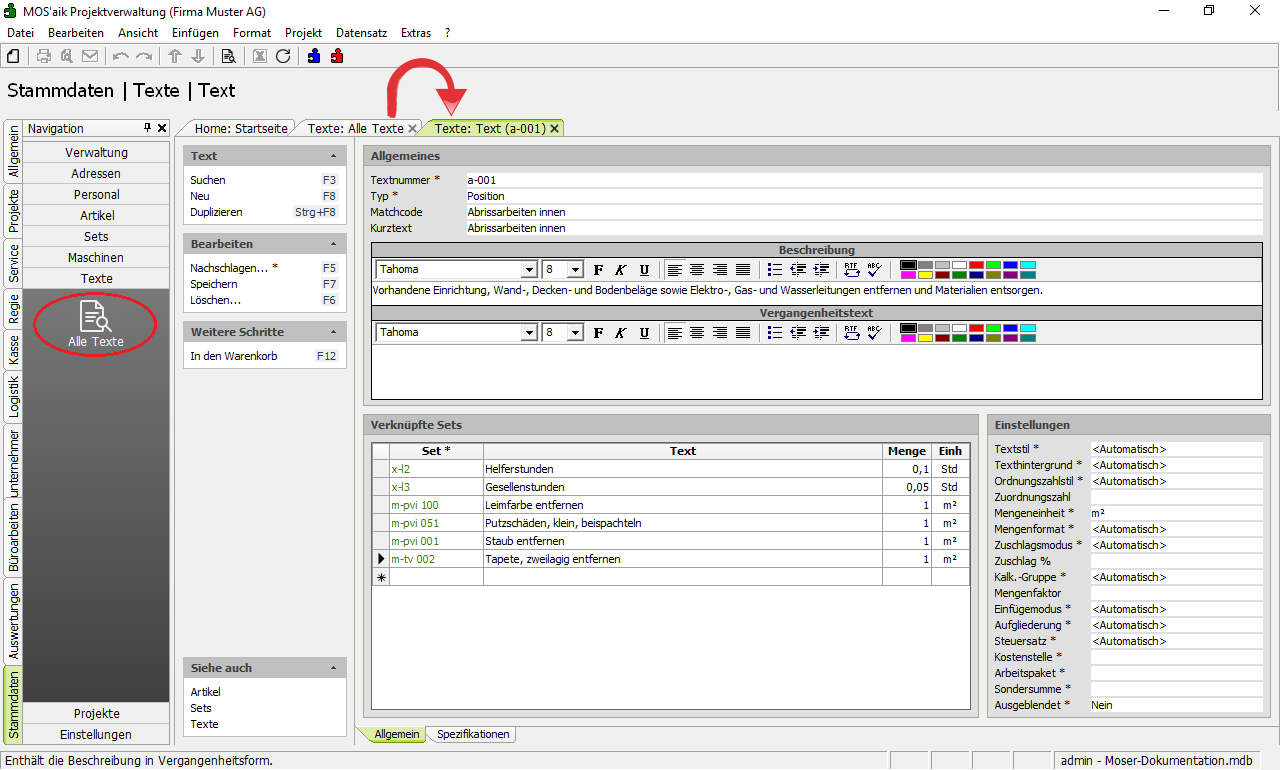The width and height of the screenshot is (1280, 770).
Task: Click the email envelope toolbar icon
Action: click(x=90, y=56)
